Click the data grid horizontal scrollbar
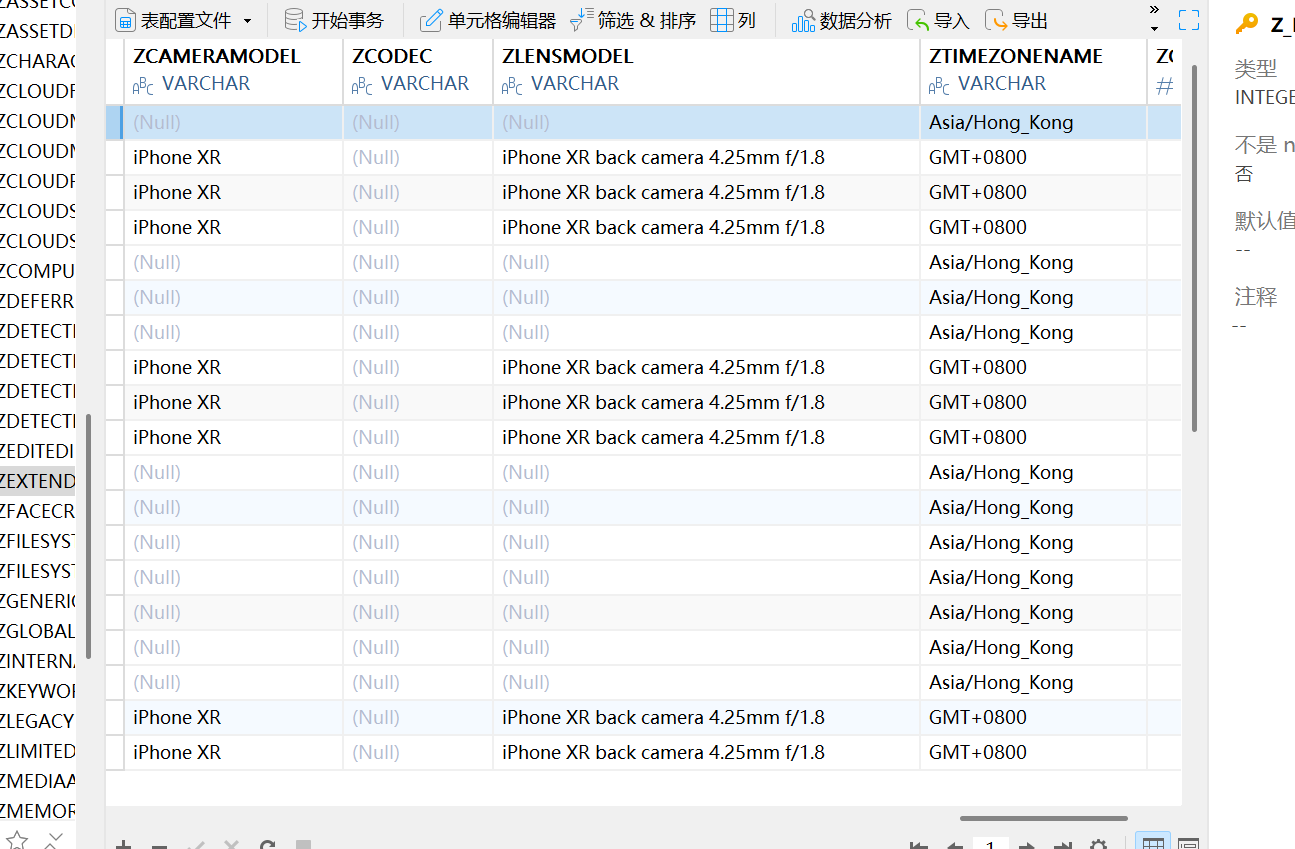Image resolution: width=1295 pixels, height=849 pixels. (1043, 818)
